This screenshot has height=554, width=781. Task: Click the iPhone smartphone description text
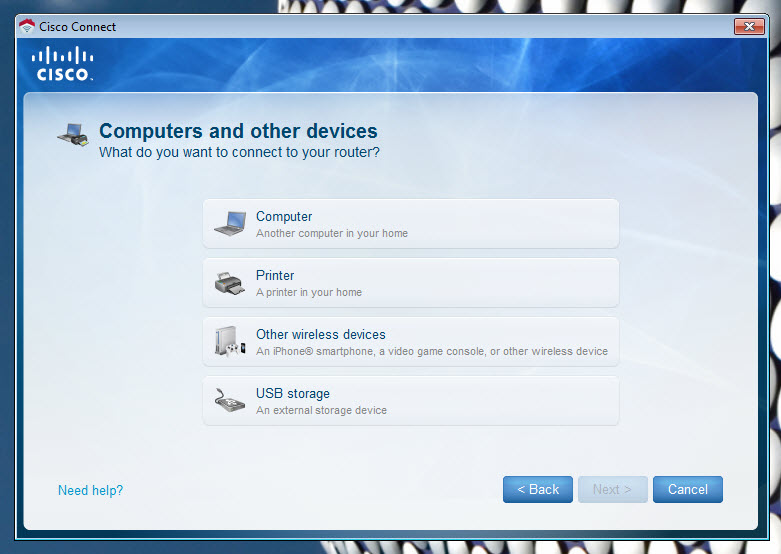pos(432,351)
